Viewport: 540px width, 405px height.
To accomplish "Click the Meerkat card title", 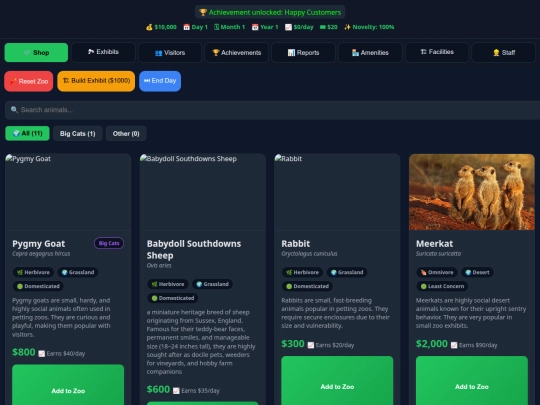I will [435, 243].
